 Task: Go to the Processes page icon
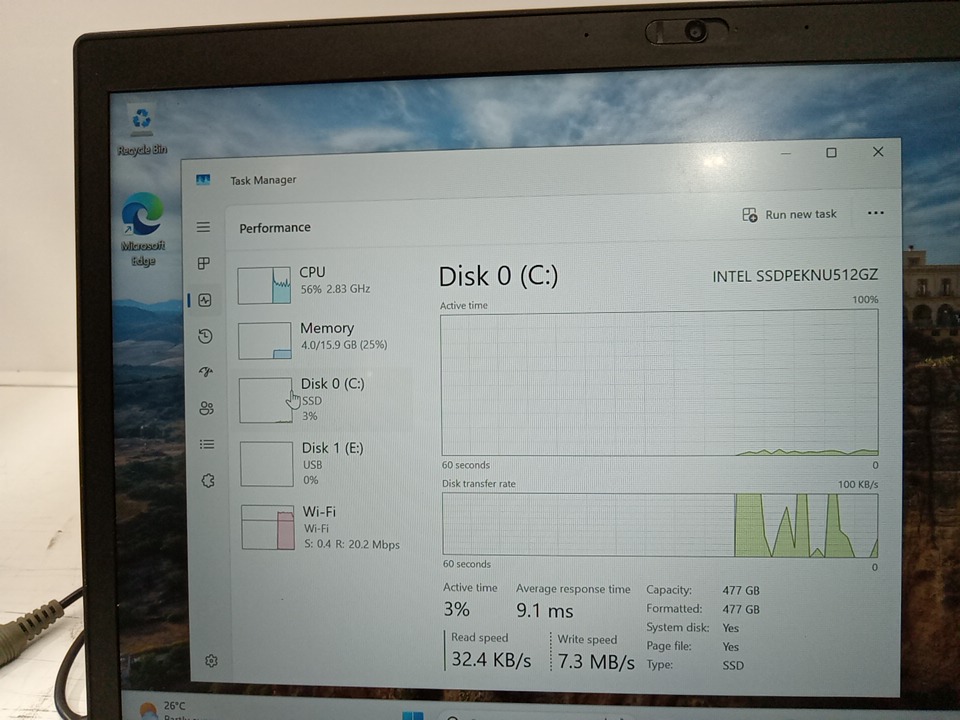[204, 263]
